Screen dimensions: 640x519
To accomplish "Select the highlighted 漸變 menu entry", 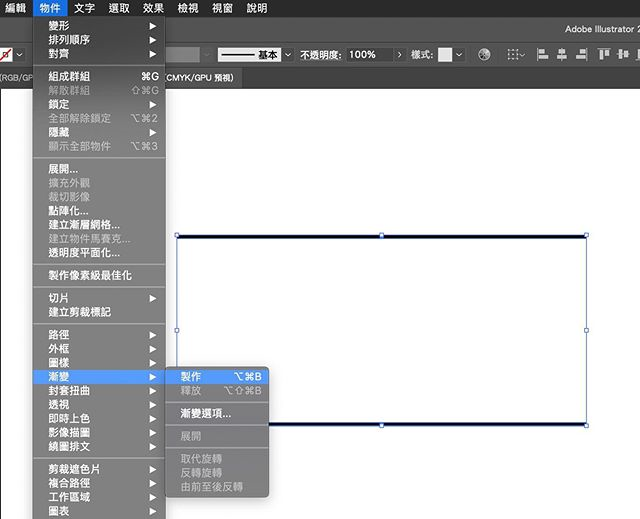I will pos(99,377).
